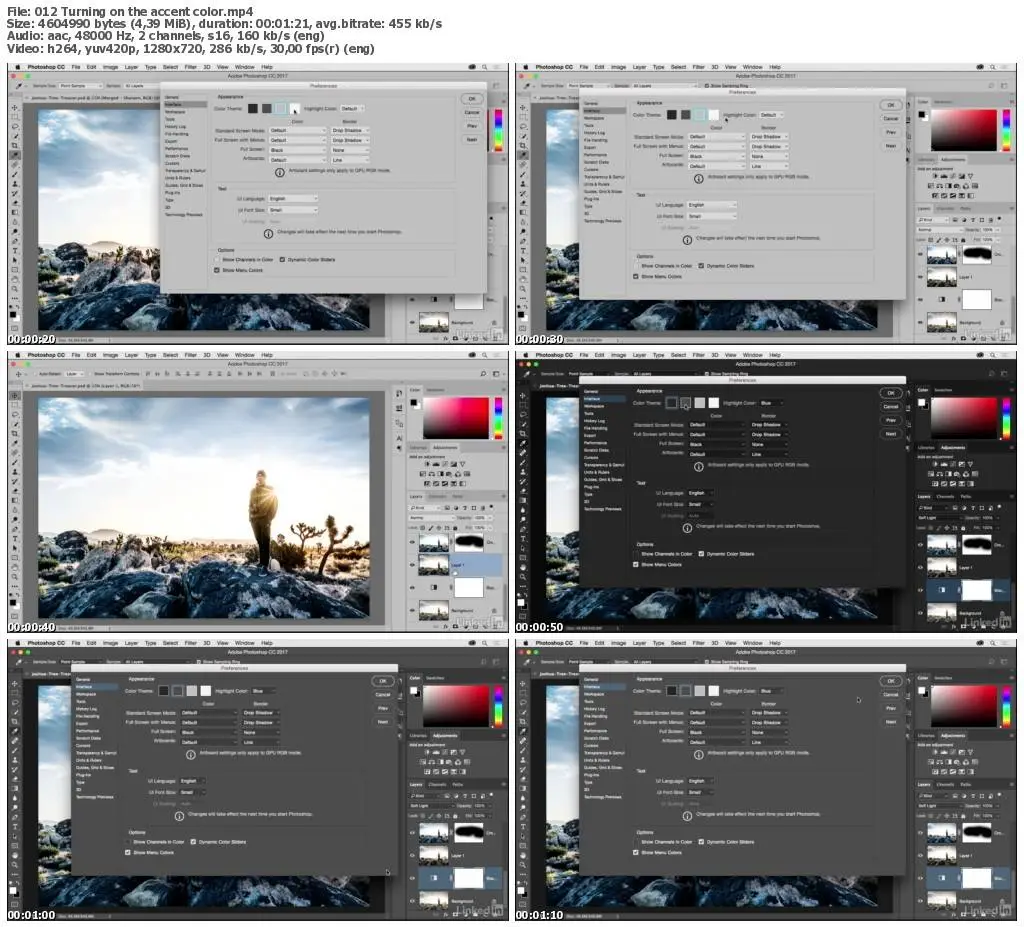The width and height of the screenshot is (1024, 927).
Task: Toggle Dynamic Color Sliders in 00:00:20 frame
Action: (282, 259)
